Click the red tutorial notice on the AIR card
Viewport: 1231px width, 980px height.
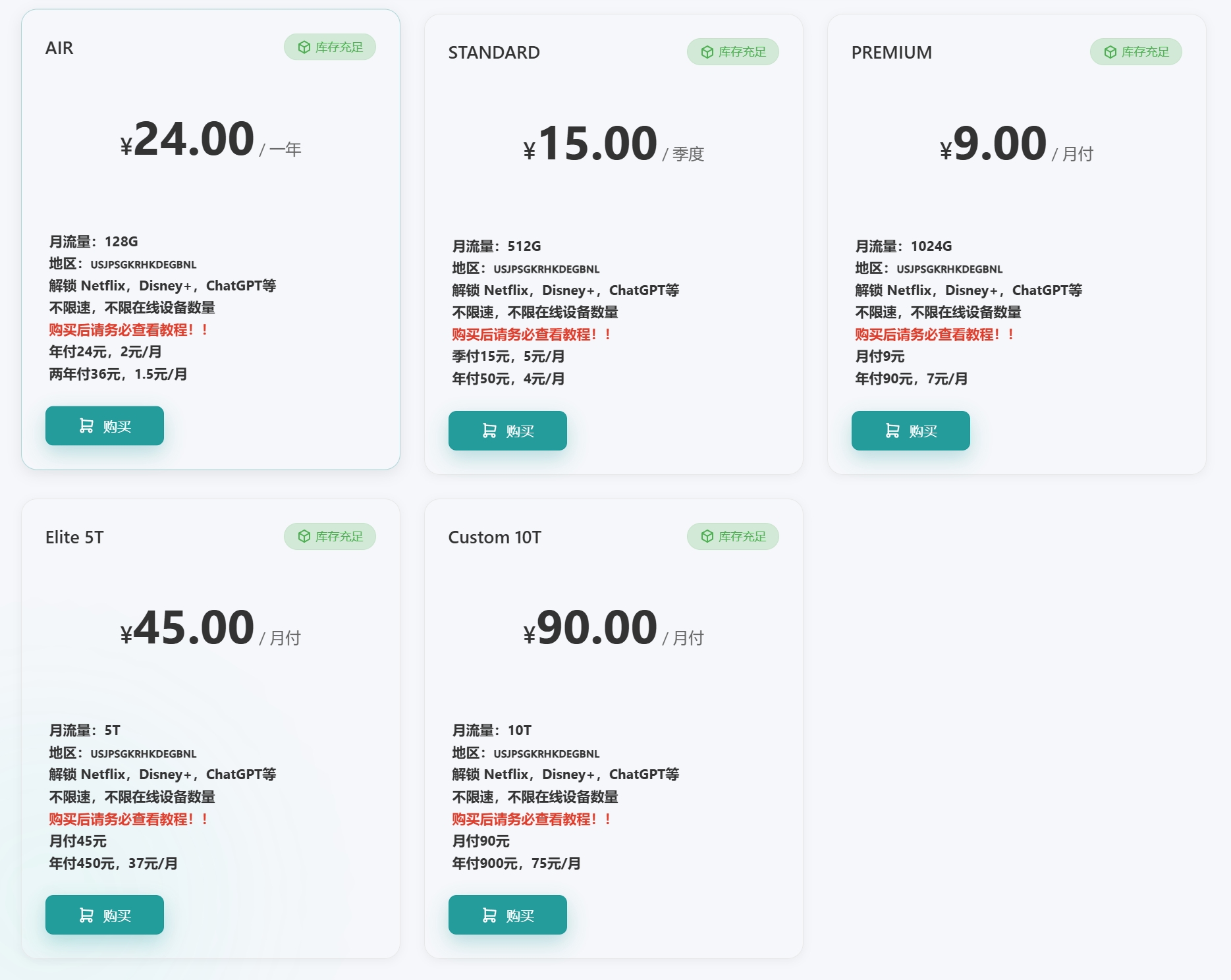point(129,330)
